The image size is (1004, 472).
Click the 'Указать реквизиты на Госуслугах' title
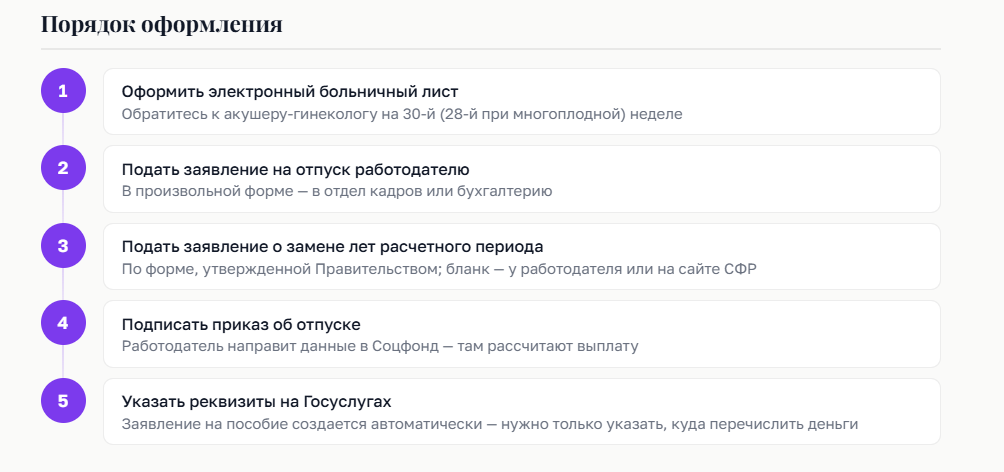[x=256, y=401]
